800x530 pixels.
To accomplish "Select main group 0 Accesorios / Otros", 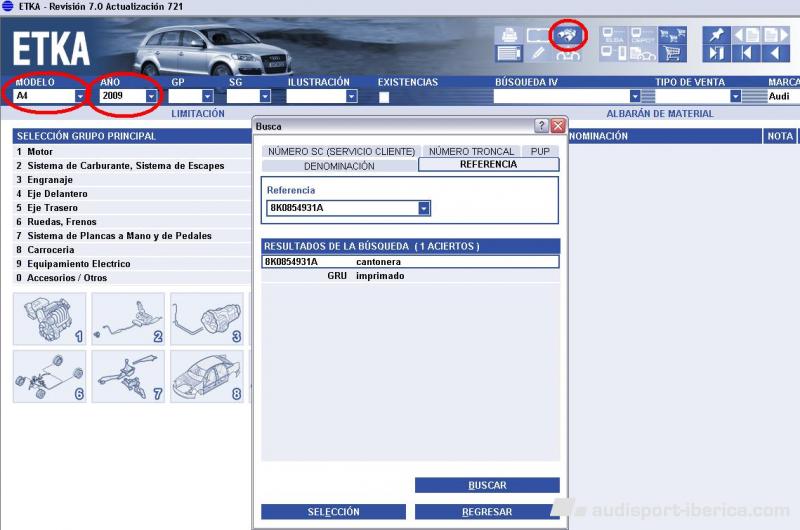I will click(x=132, y=278).
